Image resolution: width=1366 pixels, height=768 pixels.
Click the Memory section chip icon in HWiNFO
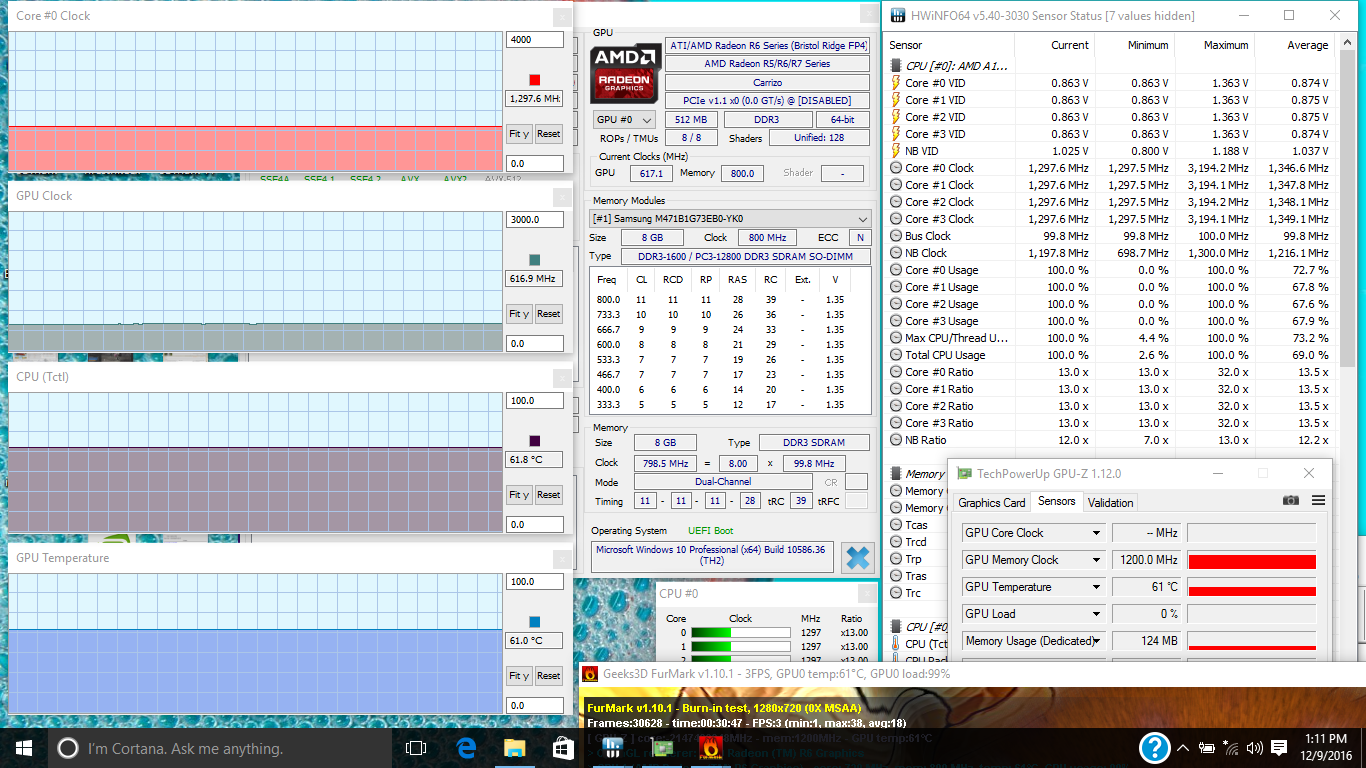896,474
